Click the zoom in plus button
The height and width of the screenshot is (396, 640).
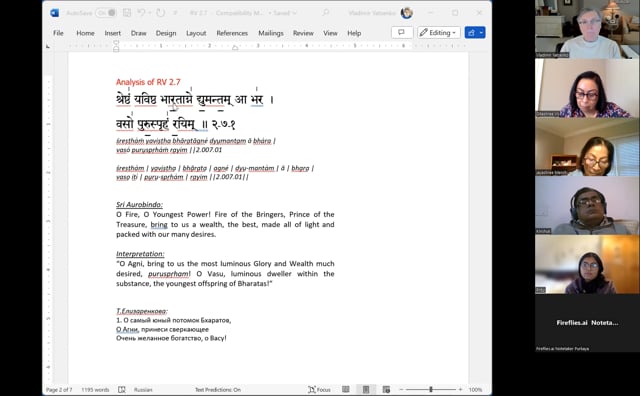(460, 389)
